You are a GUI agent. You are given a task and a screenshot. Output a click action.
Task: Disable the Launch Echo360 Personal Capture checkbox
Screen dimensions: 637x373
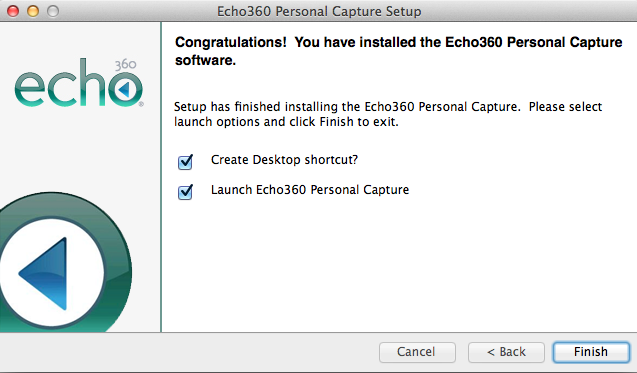point(185,192)
